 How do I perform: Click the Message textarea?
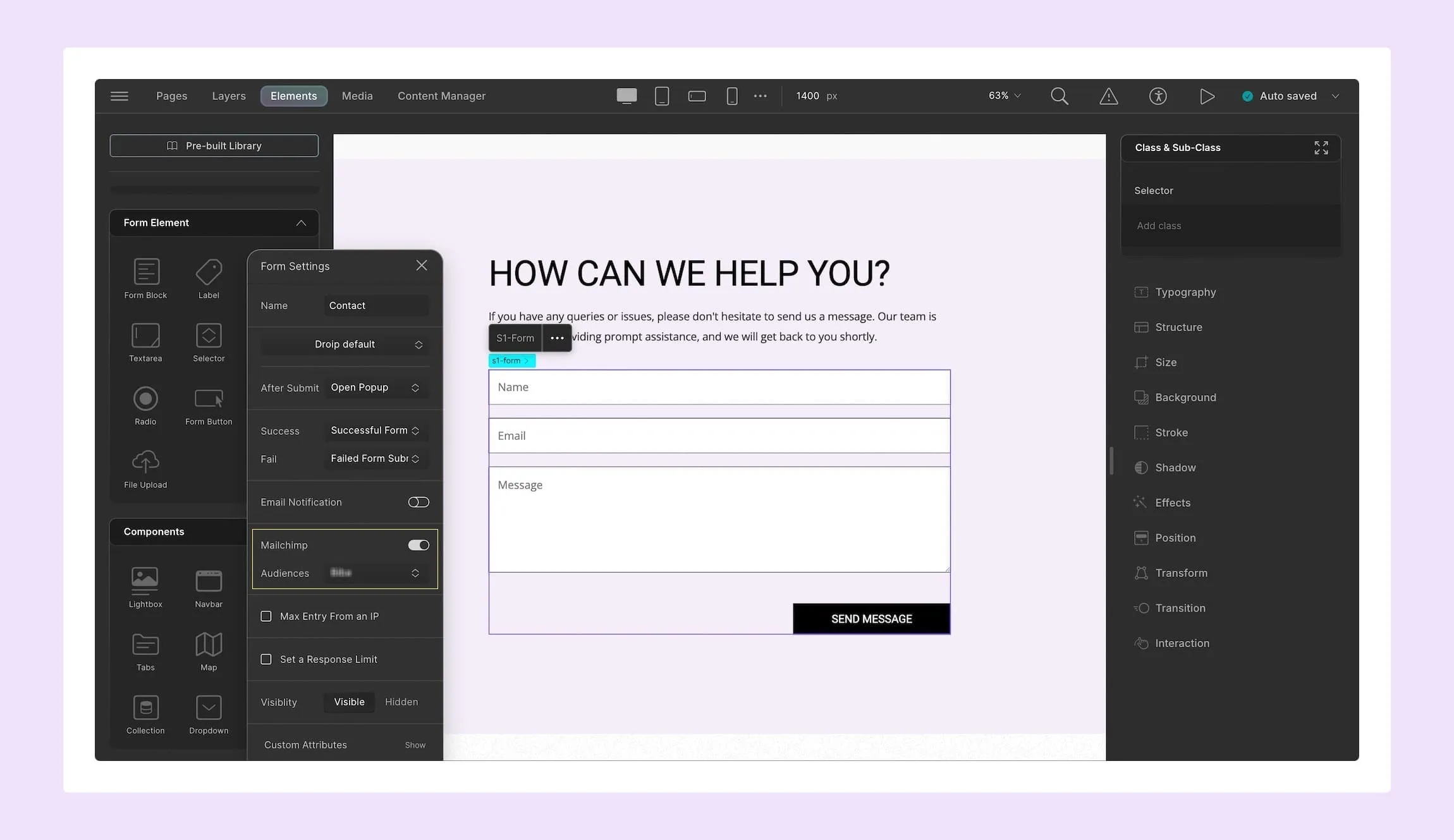[719, 520]
